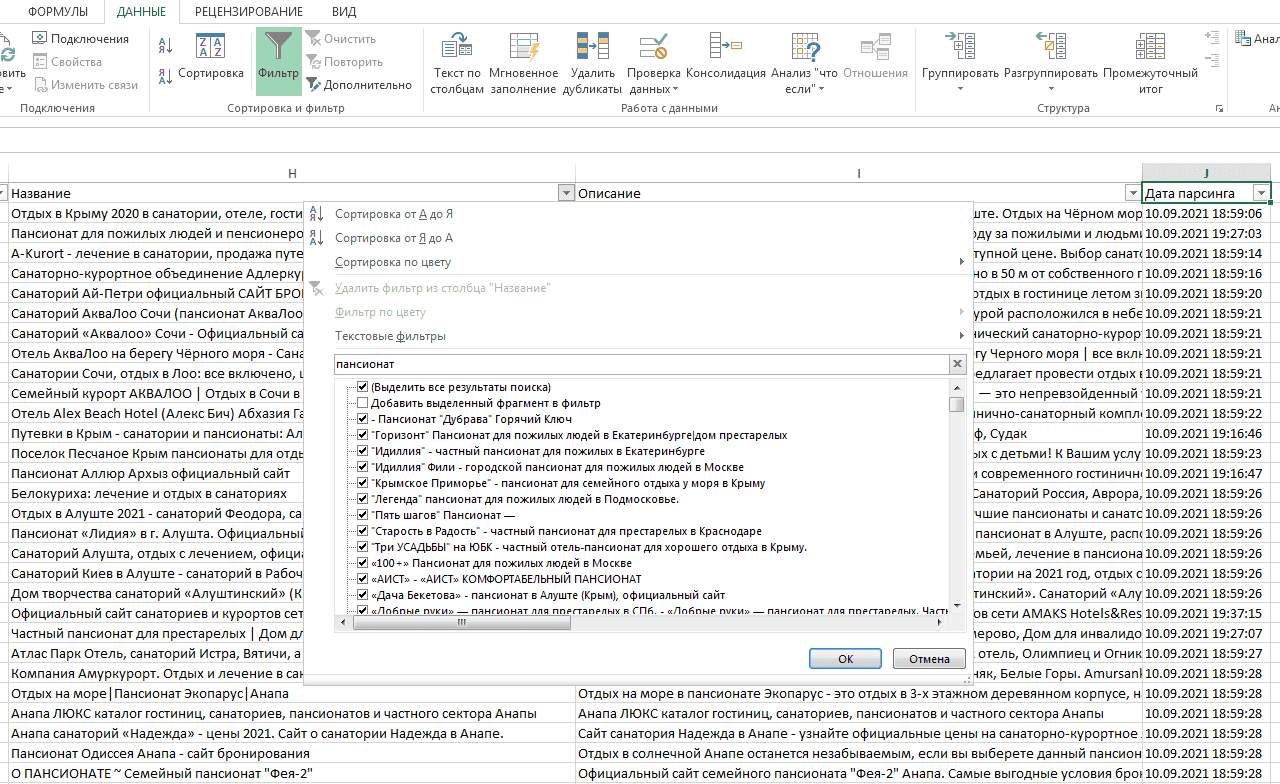Screen dimensions: 1280x784
Task: Sort descending Z to A icon
Action: point(166,75)
